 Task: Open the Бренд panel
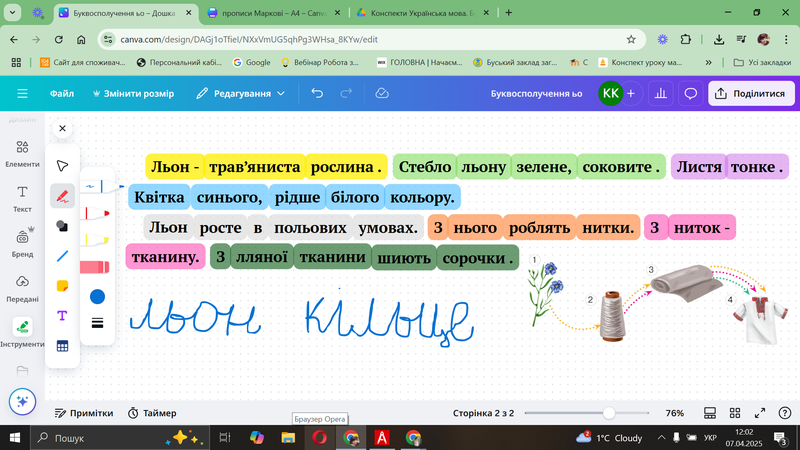(22, 243)
